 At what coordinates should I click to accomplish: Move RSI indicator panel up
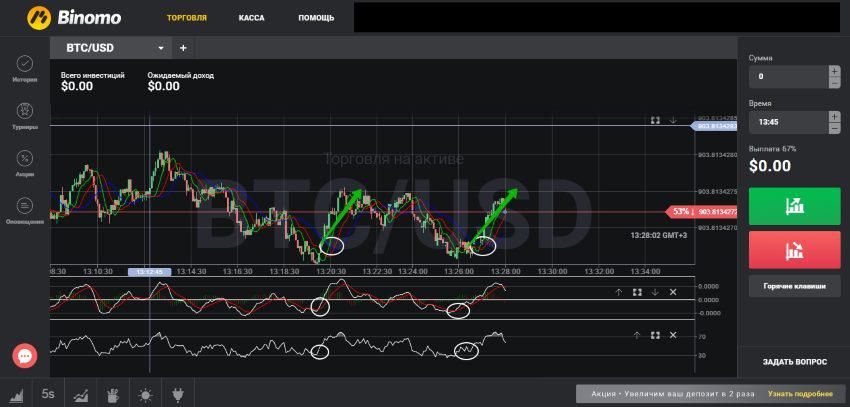click(x=637, y=335)
